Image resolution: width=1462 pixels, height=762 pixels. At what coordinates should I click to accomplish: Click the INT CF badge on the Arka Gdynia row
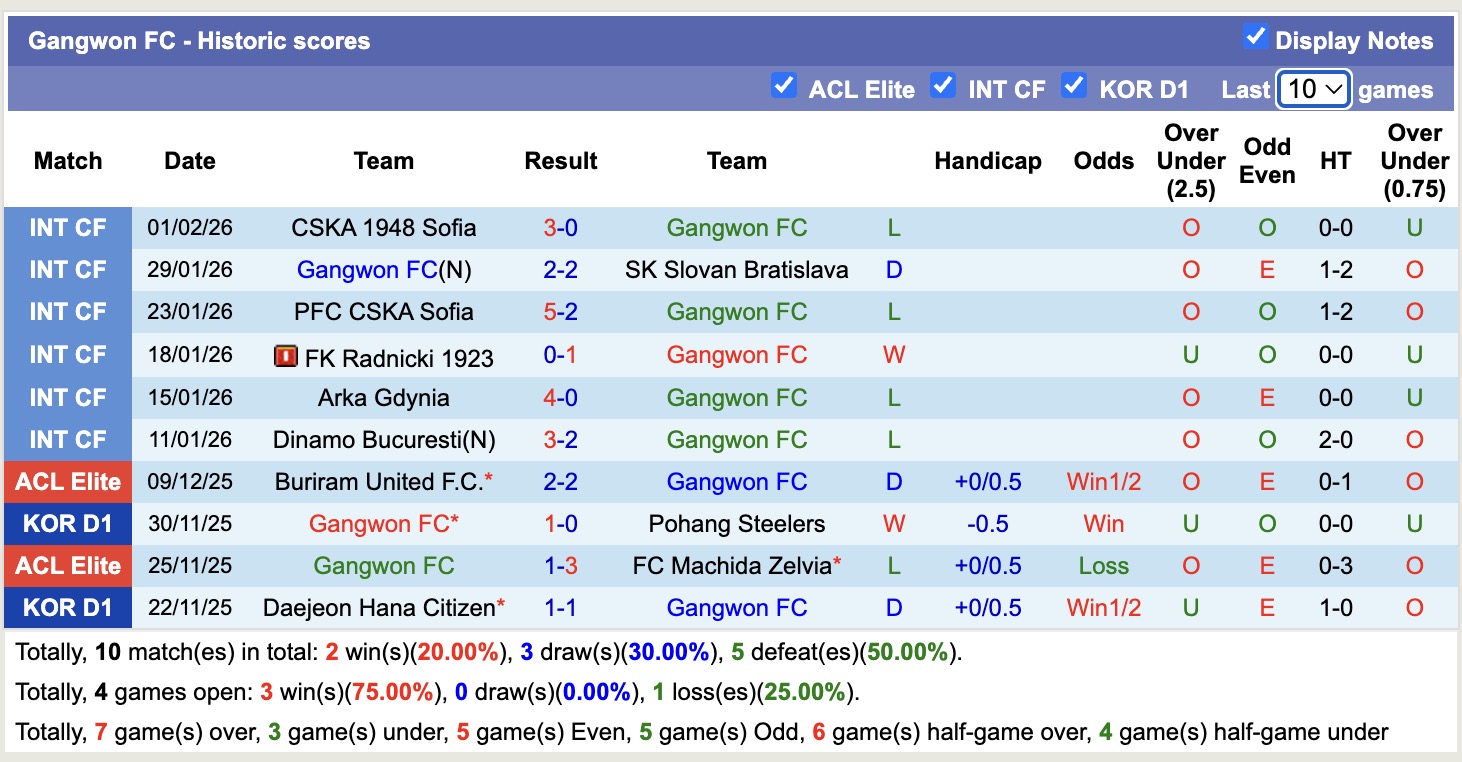point(67,397)
